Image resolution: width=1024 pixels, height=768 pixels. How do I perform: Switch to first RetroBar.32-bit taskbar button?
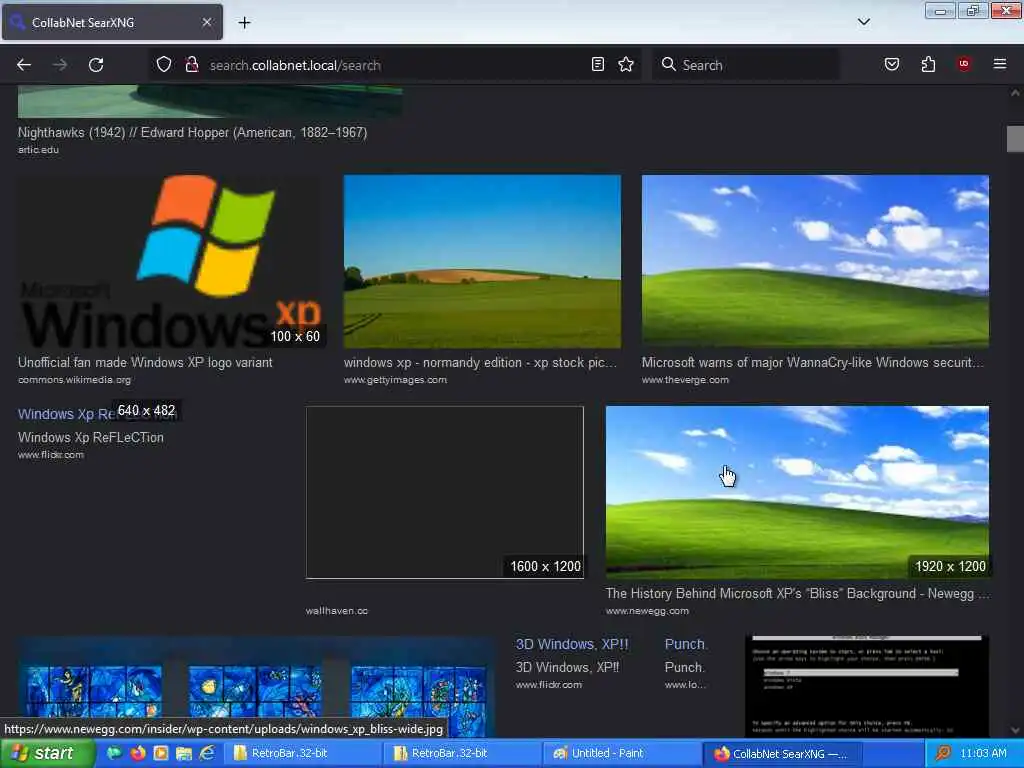302,753
